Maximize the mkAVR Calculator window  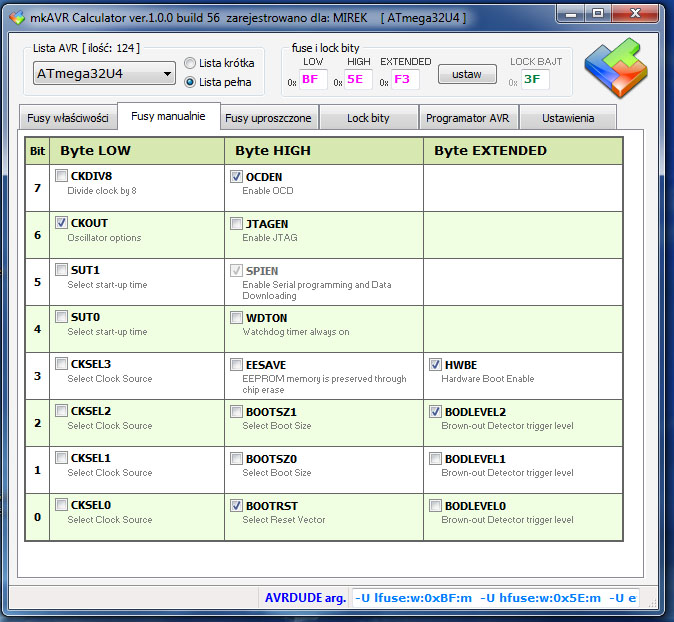click(597, 14)
